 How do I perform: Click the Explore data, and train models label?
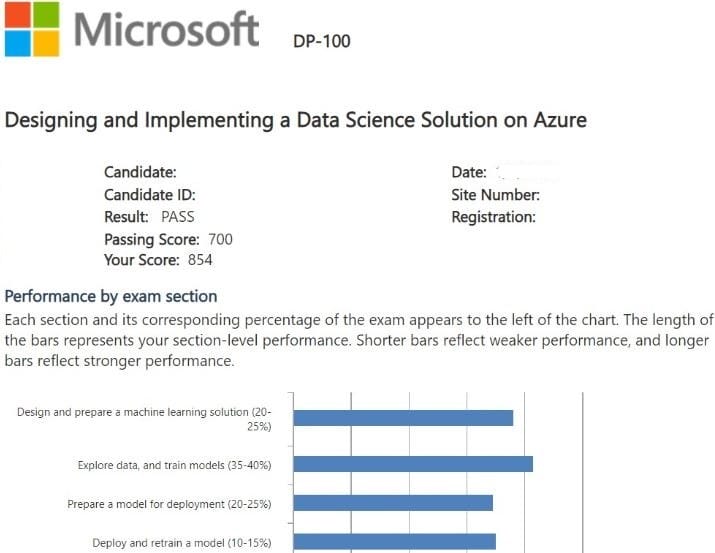[x=174, y=465]
